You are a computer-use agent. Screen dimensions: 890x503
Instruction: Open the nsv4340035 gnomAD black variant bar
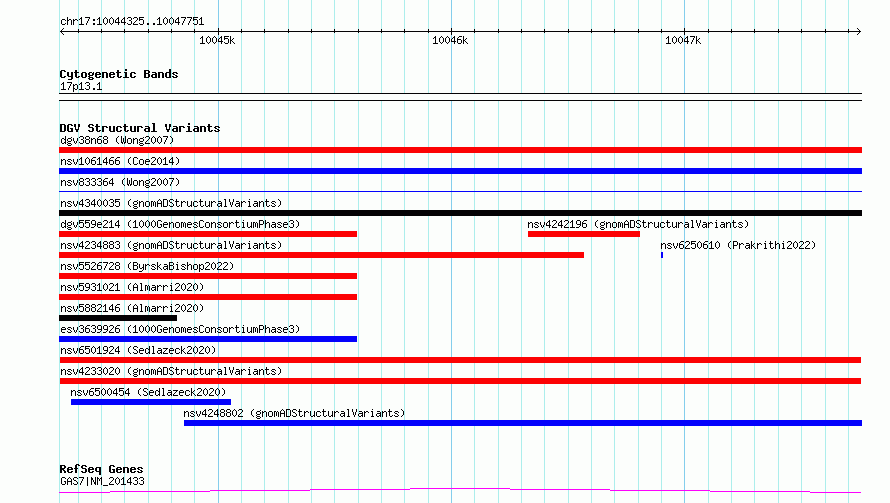[x=460, y=213]
